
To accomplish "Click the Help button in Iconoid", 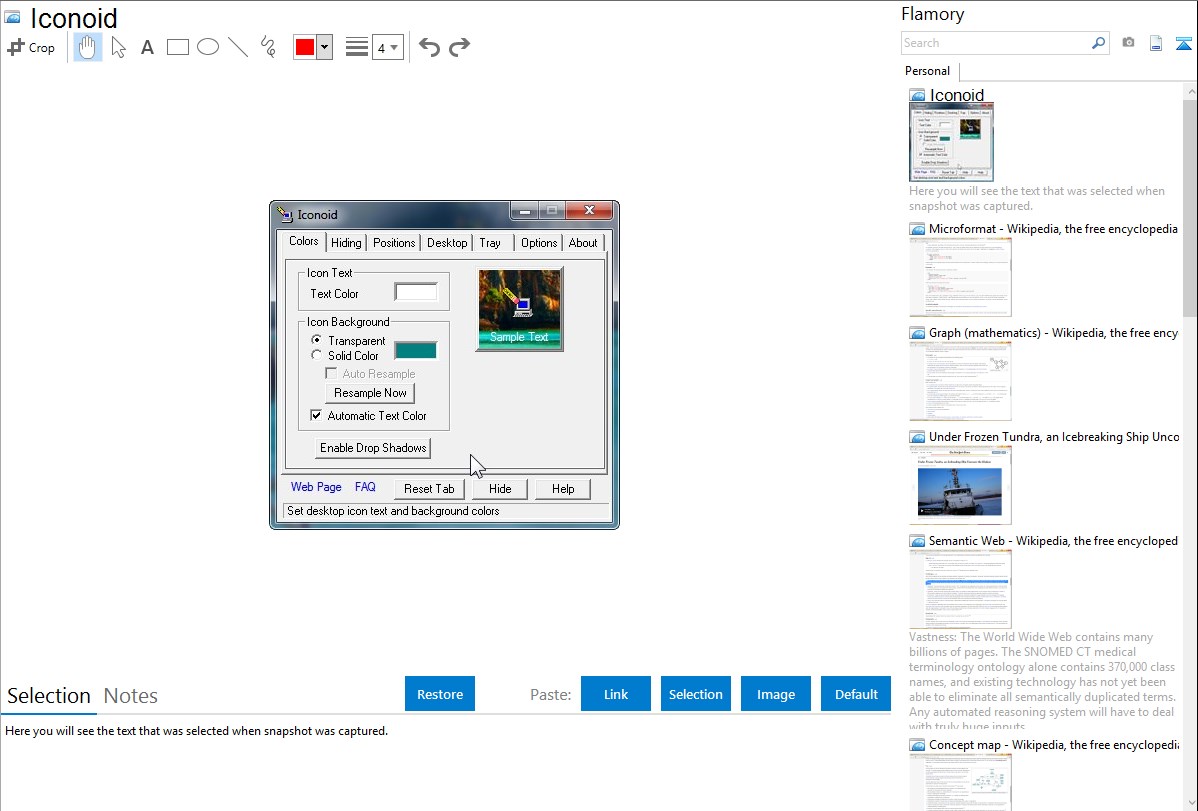I will click(563, 488).
